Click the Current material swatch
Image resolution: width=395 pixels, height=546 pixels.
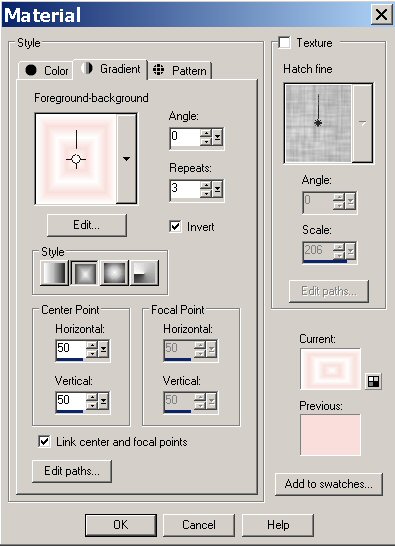pyautogui.click(x=330, y=369)
